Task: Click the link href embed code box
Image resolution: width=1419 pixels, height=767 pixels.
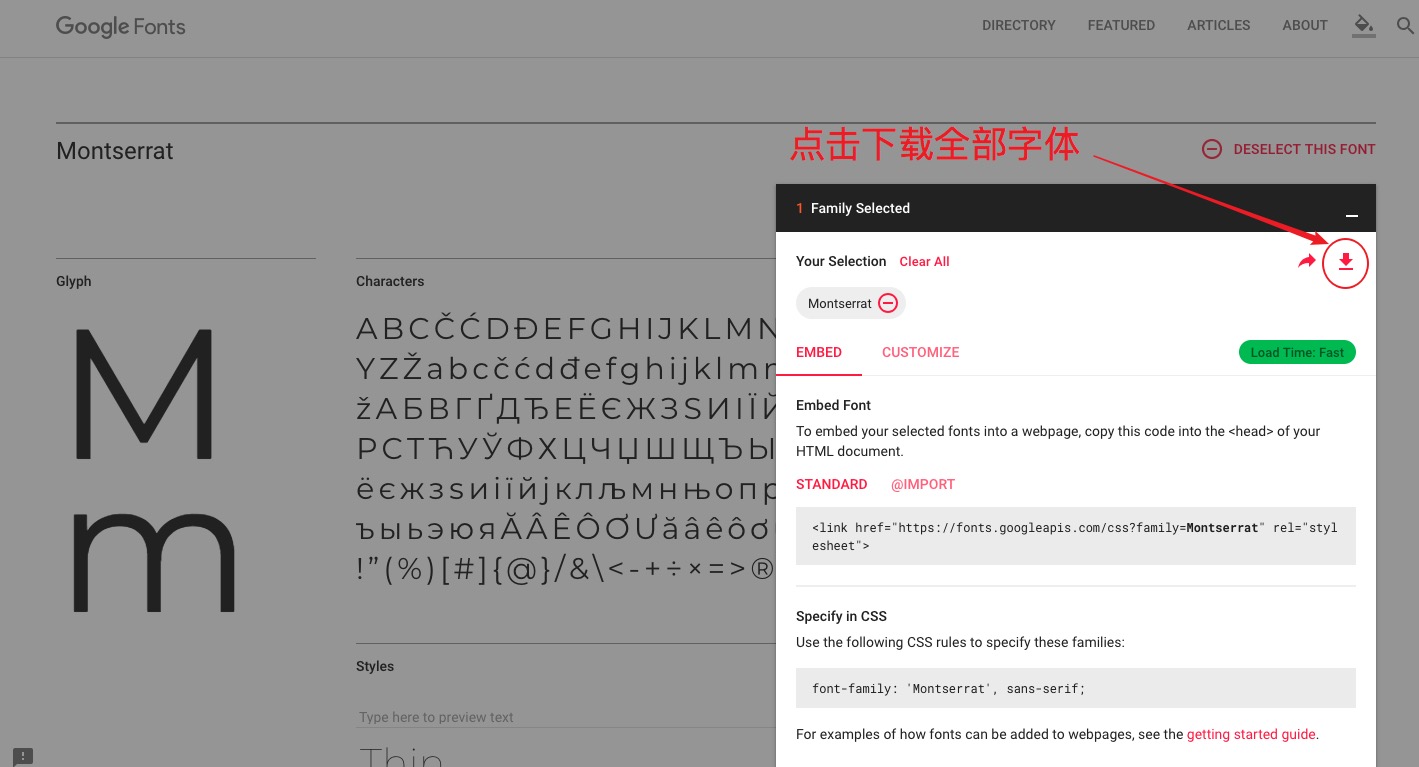Action: 1076,536
